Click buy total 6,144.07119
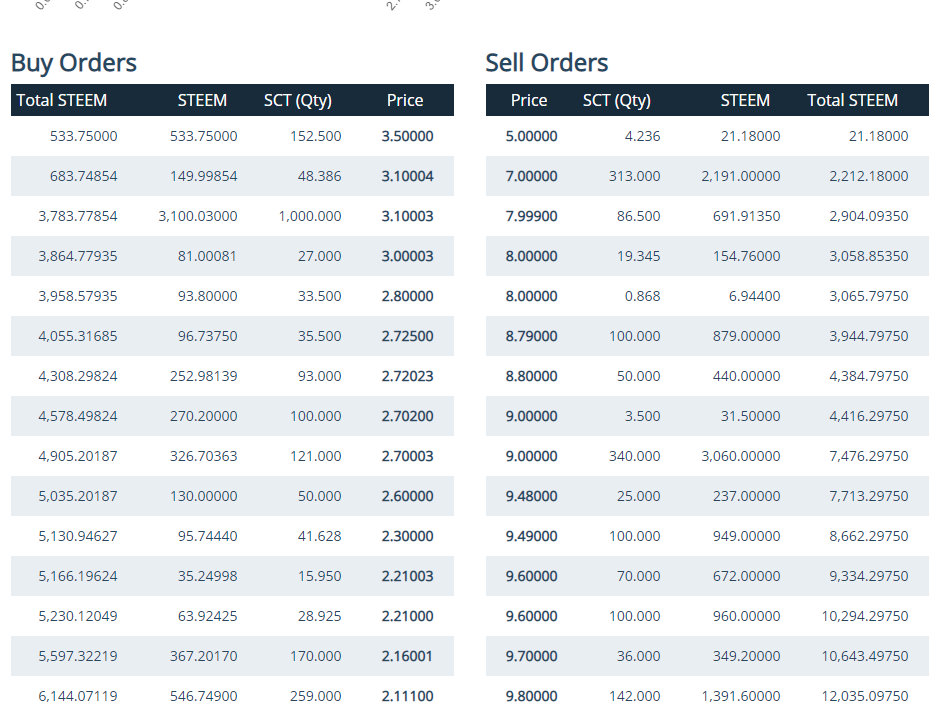The width and height of the screenshot is (939, 717). (x=78, y=696)
